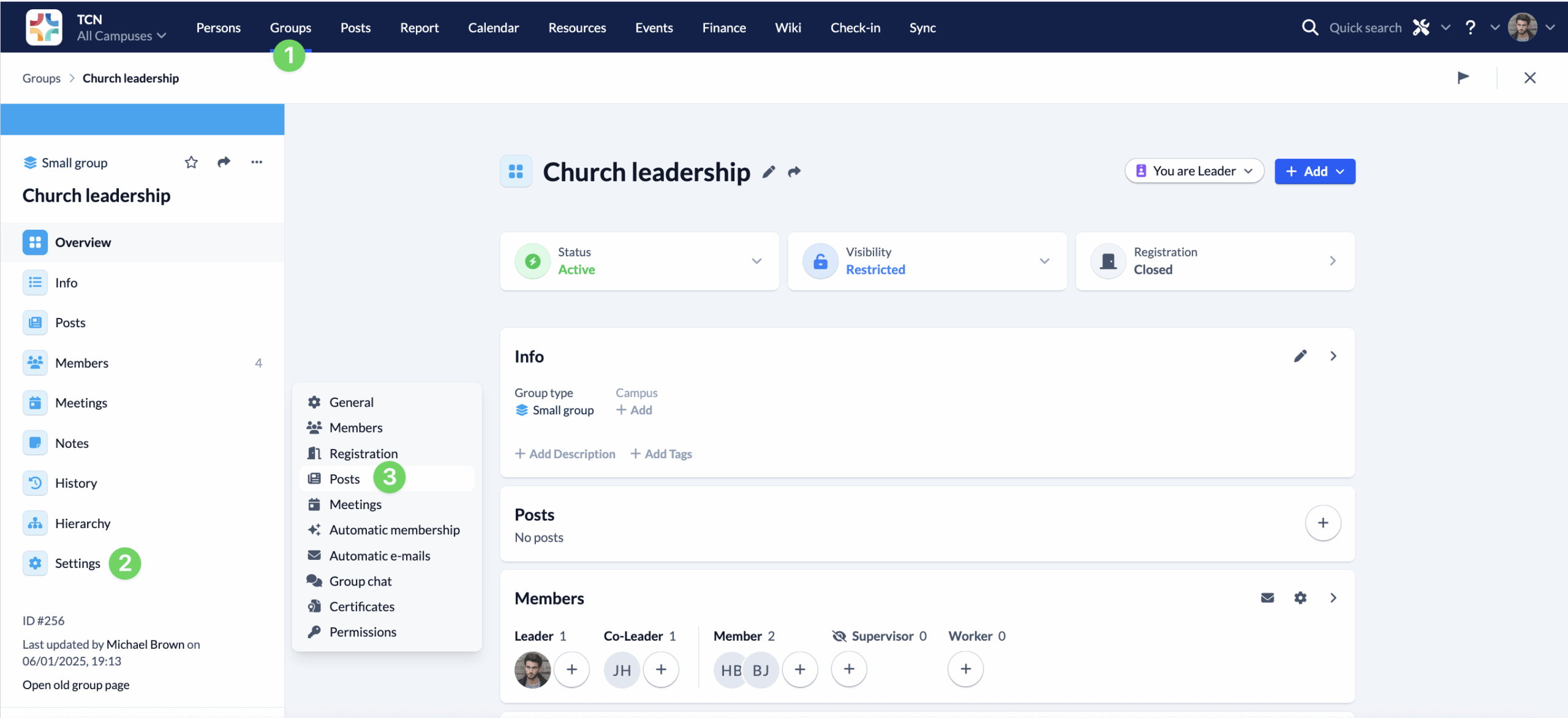Add a new post with plus button

[x=1323, y=523]
